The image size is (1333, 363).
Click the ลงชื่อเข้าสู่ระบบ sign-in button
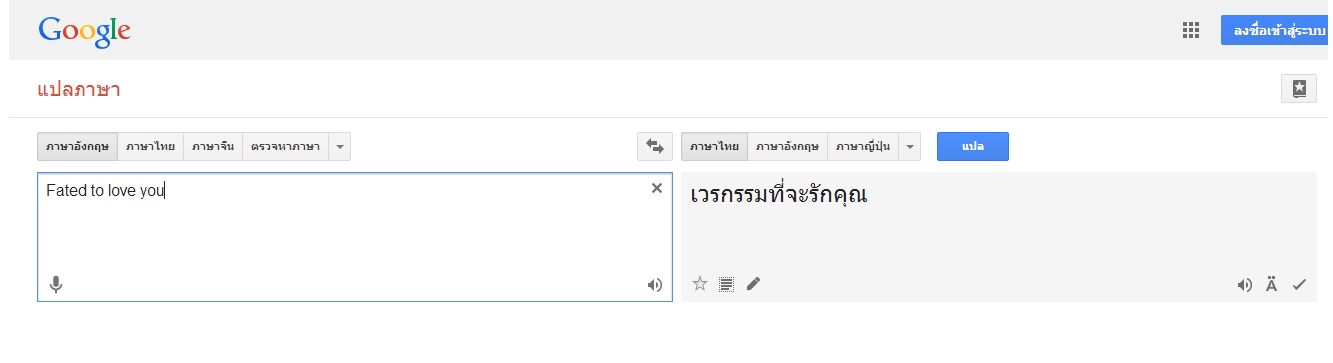click(x=1277, y=30)
